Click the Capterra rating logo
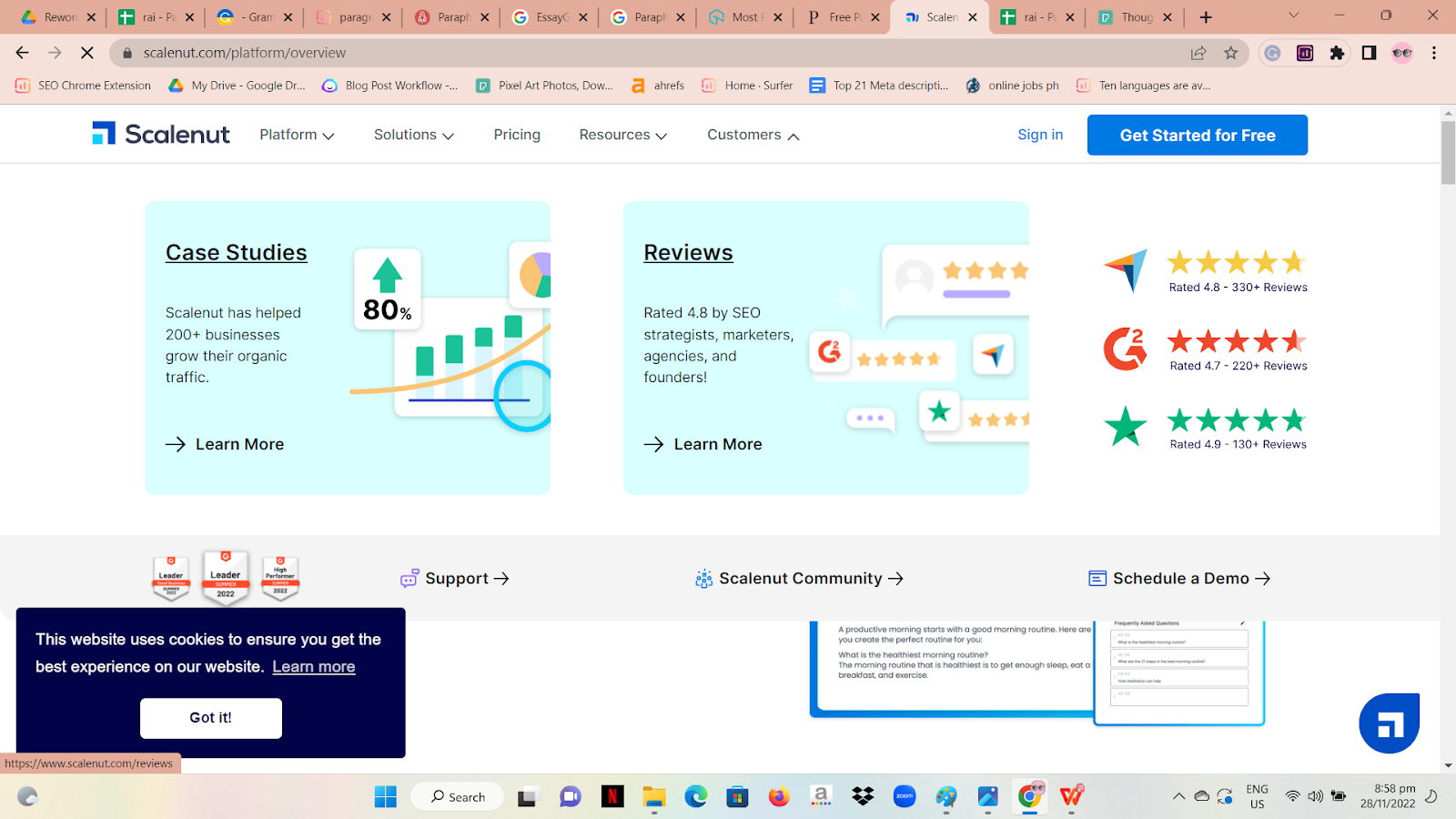The image size is (1456, 819). tap(1126, 270)
